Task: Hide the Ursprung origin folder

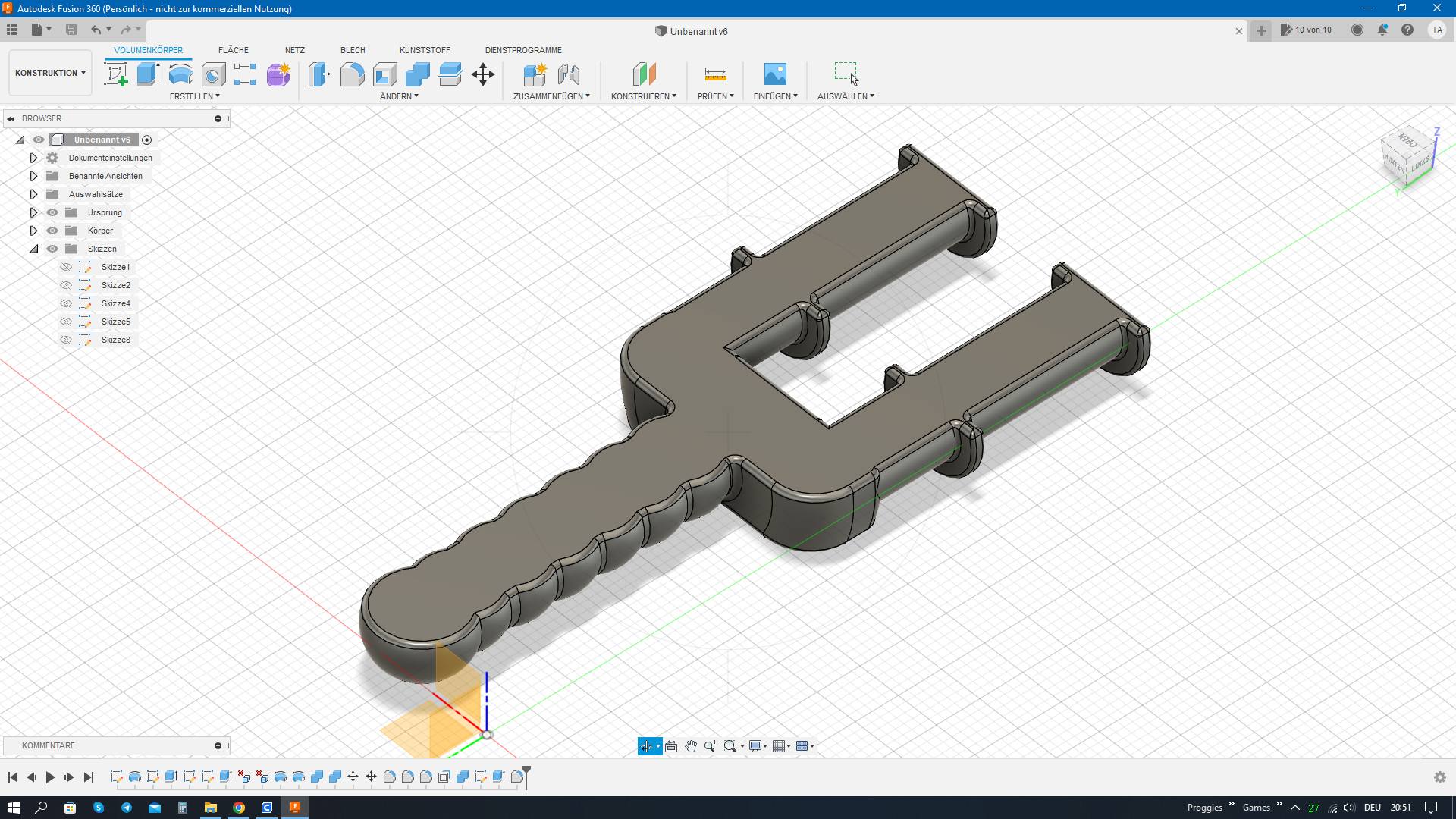Action: point(52,212)
